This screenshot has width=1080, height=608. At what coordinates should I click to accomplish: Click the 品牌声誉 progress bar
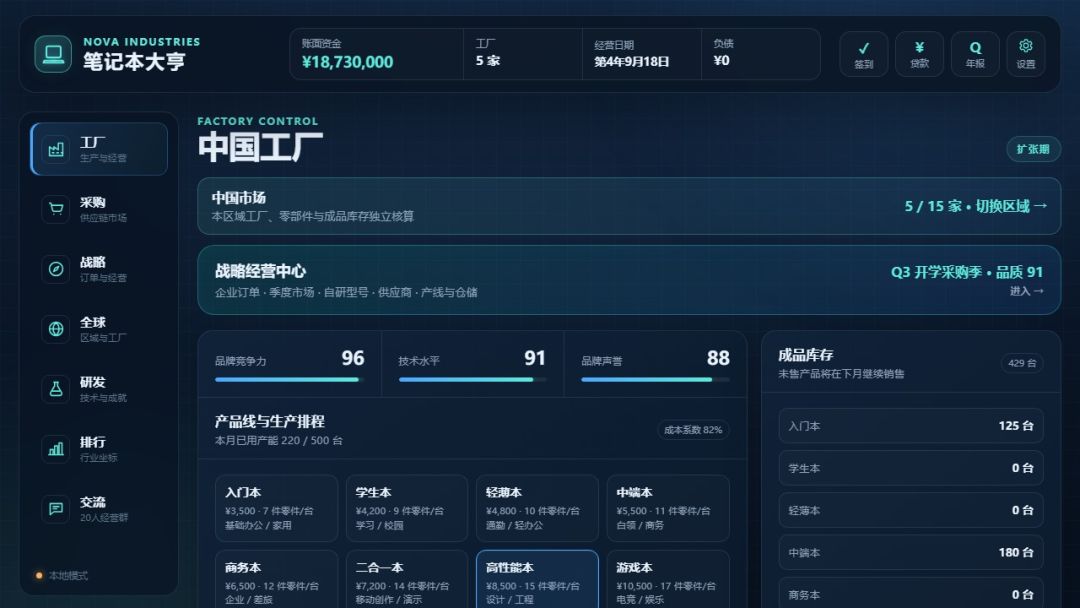coord(655,379)
